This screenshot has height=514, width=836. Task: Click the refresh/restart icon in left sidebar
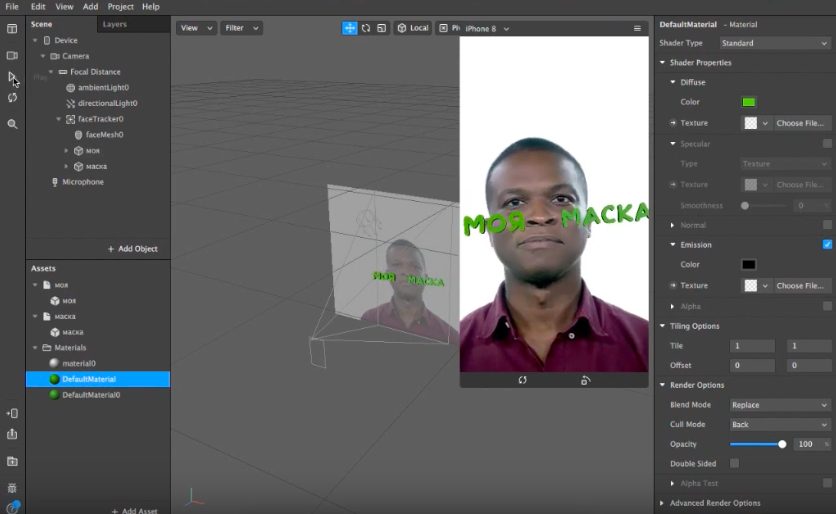[x=12, y=98]
